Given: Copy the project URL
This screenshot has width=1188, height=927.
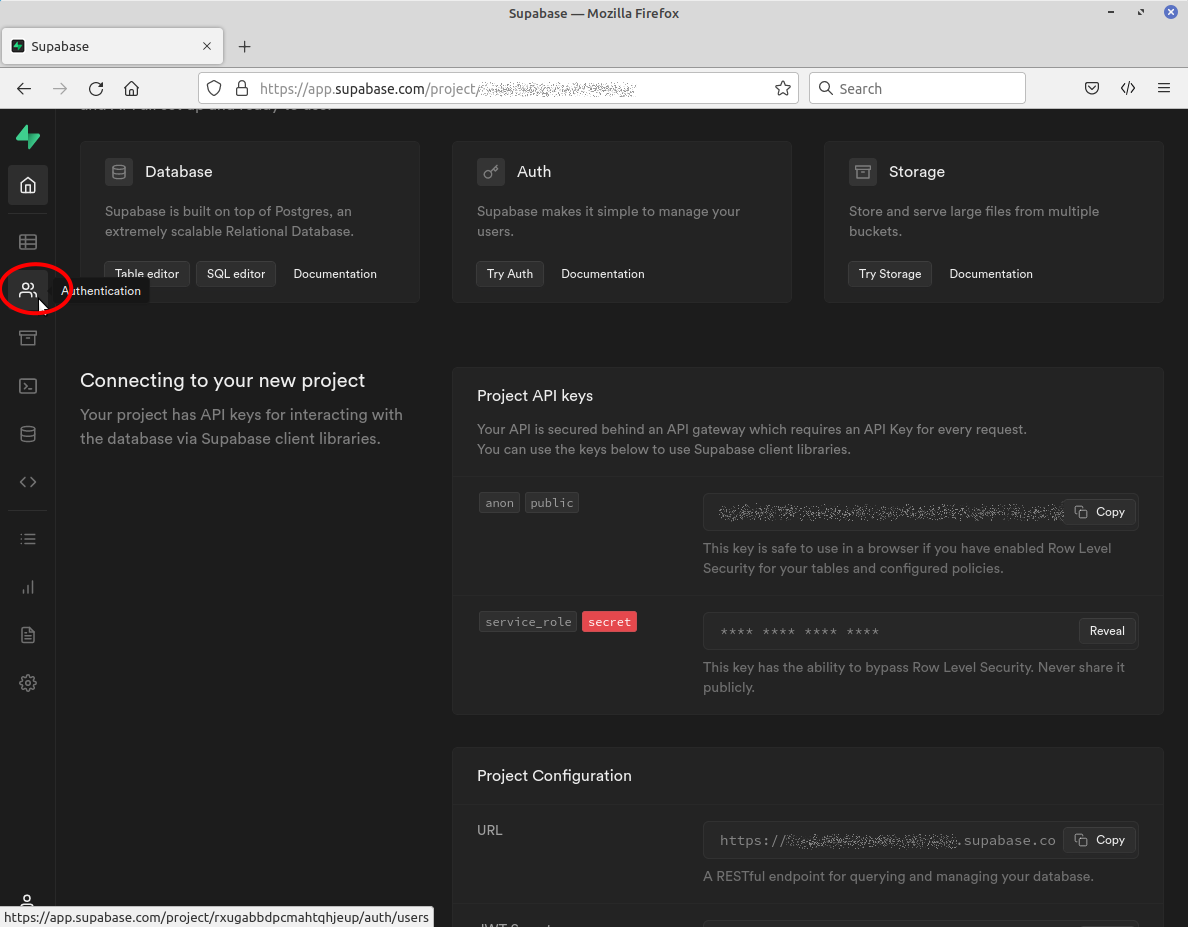Looking at the screenshot, I should click(1100, 840).
